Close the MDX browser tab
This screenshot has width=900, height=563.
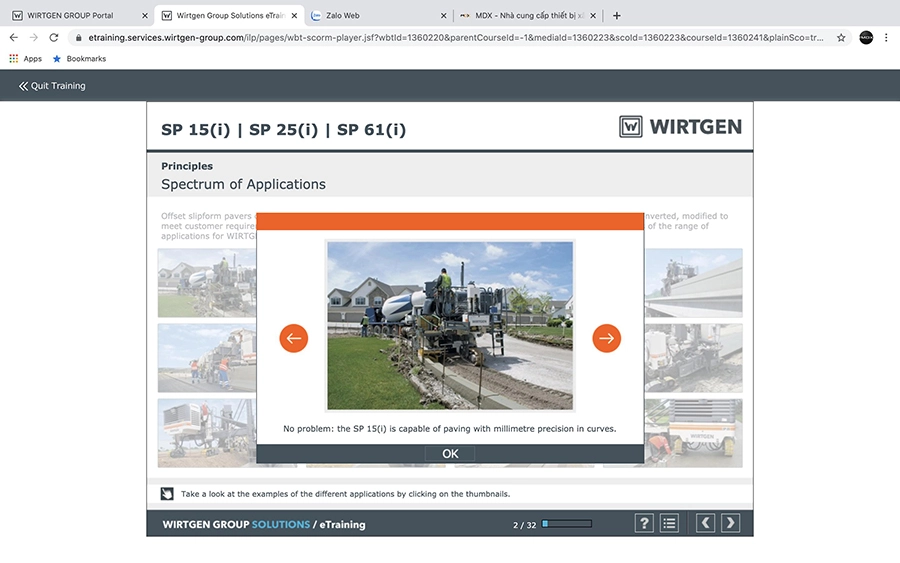(x=594, y=15)
